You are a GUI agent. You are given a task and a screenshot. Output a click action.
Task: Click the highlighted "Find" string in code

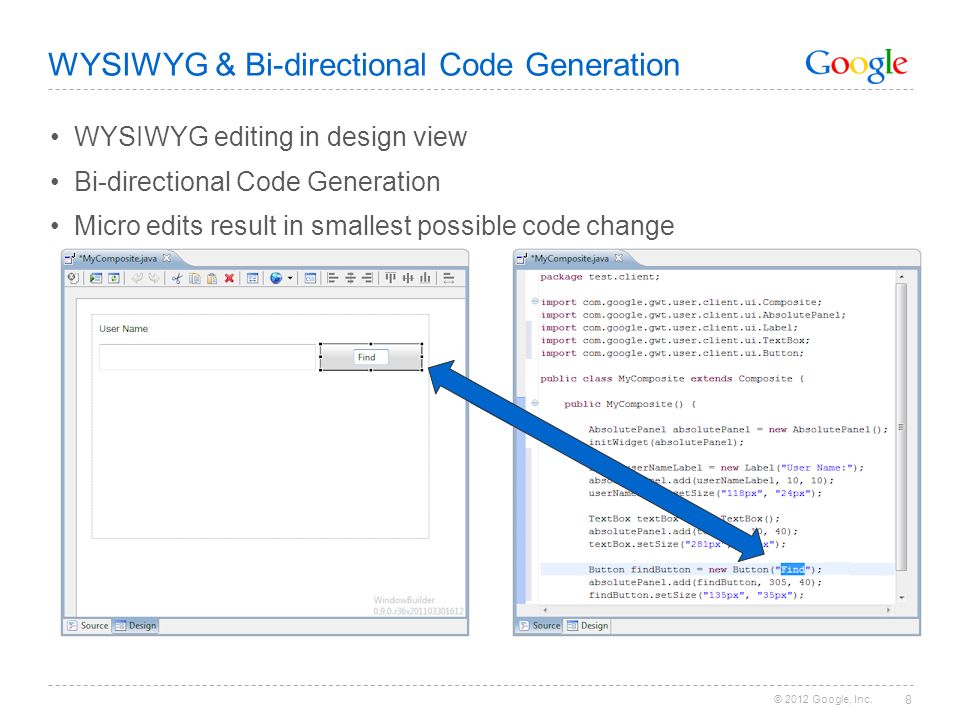coord(792,569)
